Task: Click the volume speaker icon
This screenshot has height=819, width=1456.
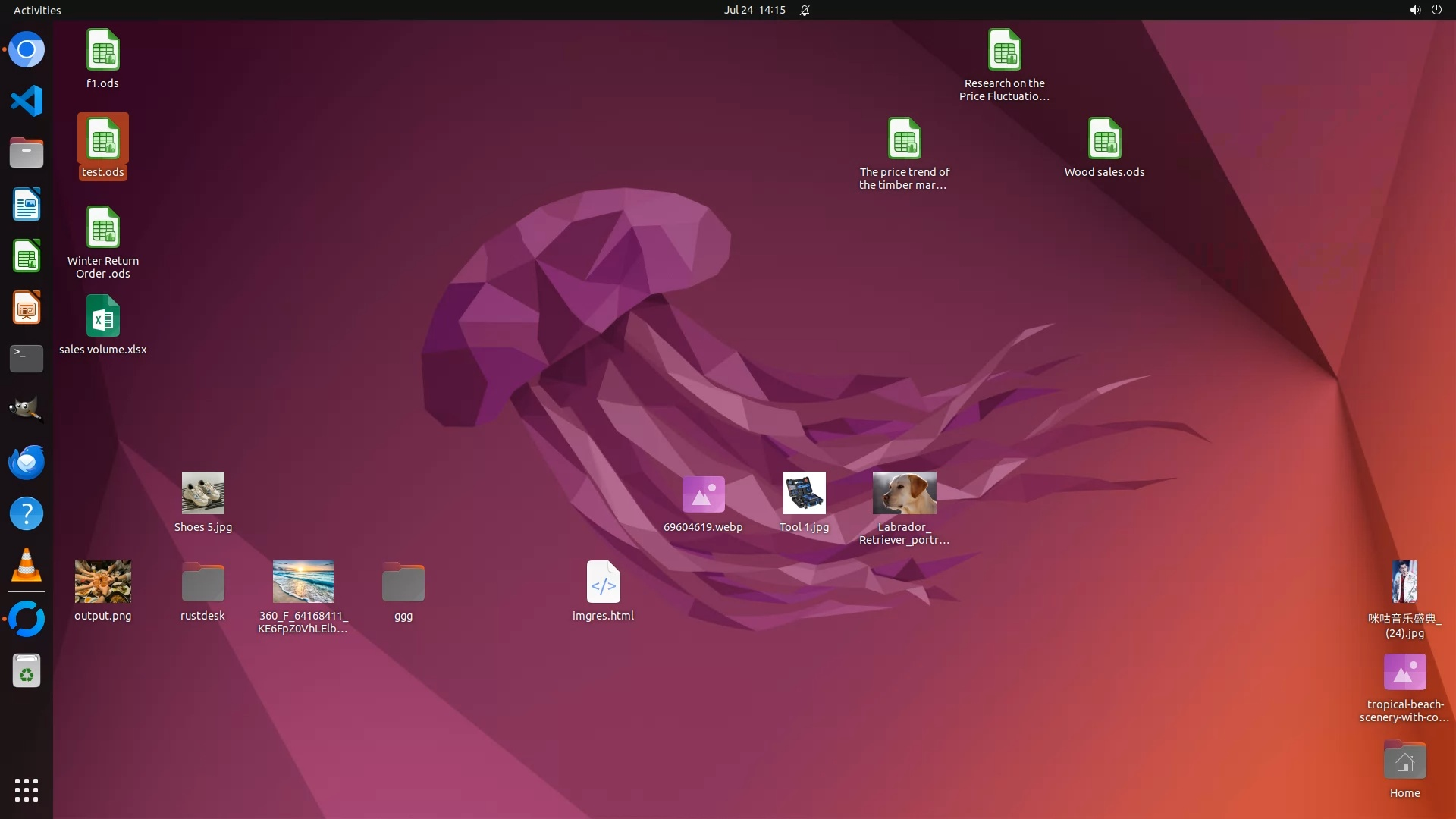Action: 1414,10
